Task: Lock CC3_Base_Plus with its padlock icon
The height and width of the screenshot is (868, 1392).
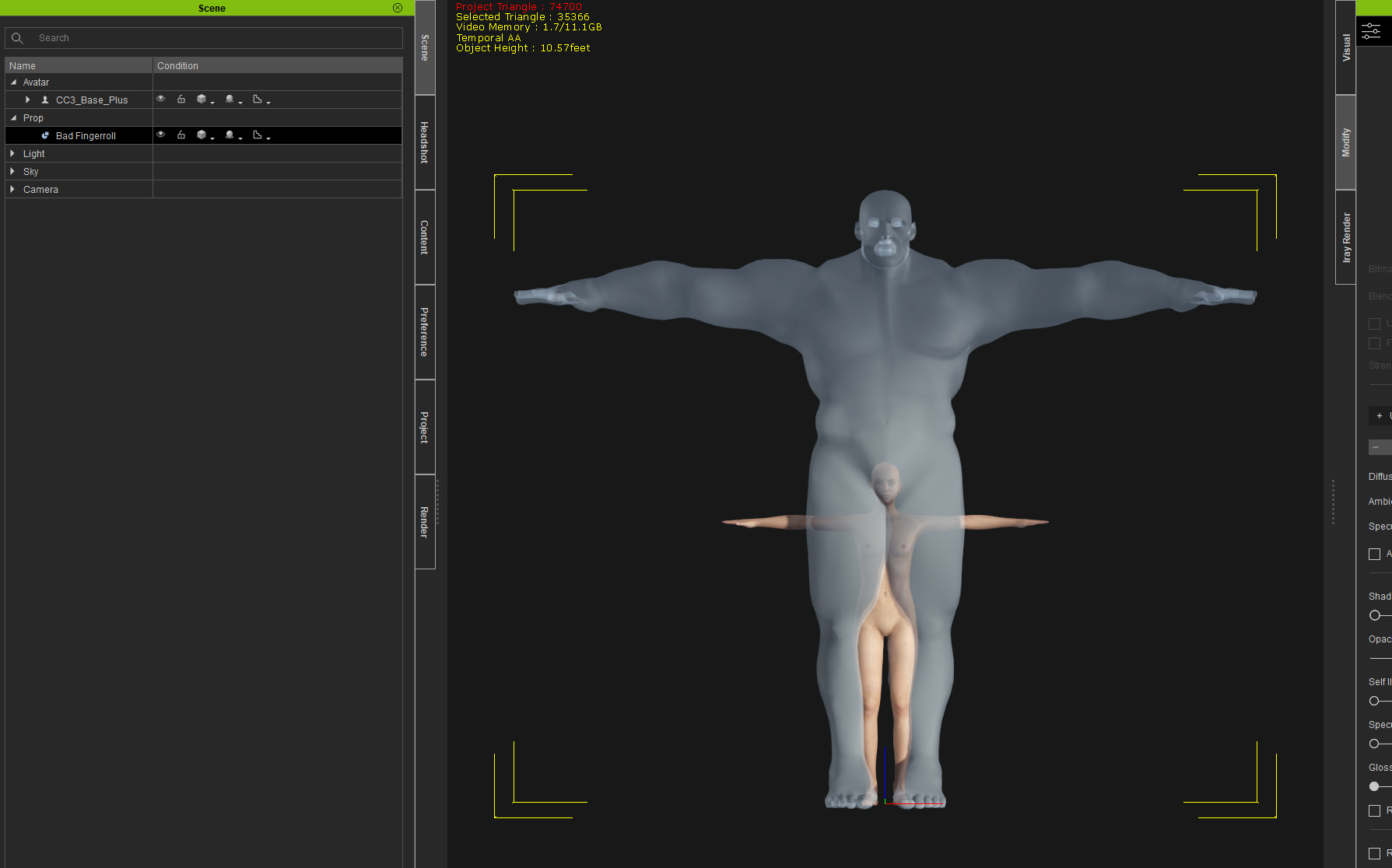Action: 181,99
